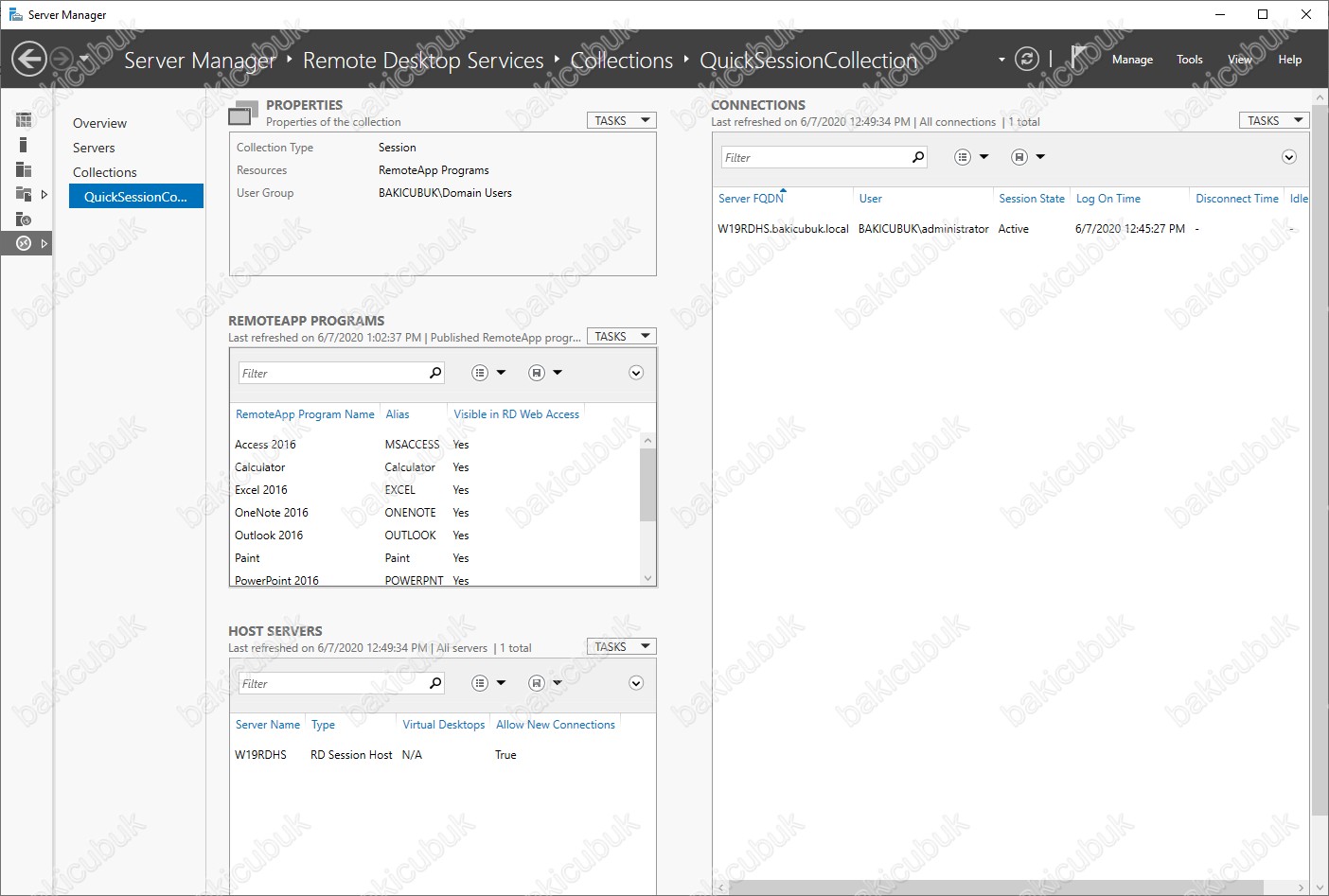This screenshot has width=1329, height=896.
Task: Sort by Disconnect Time column header
Action: [1237, 199]
